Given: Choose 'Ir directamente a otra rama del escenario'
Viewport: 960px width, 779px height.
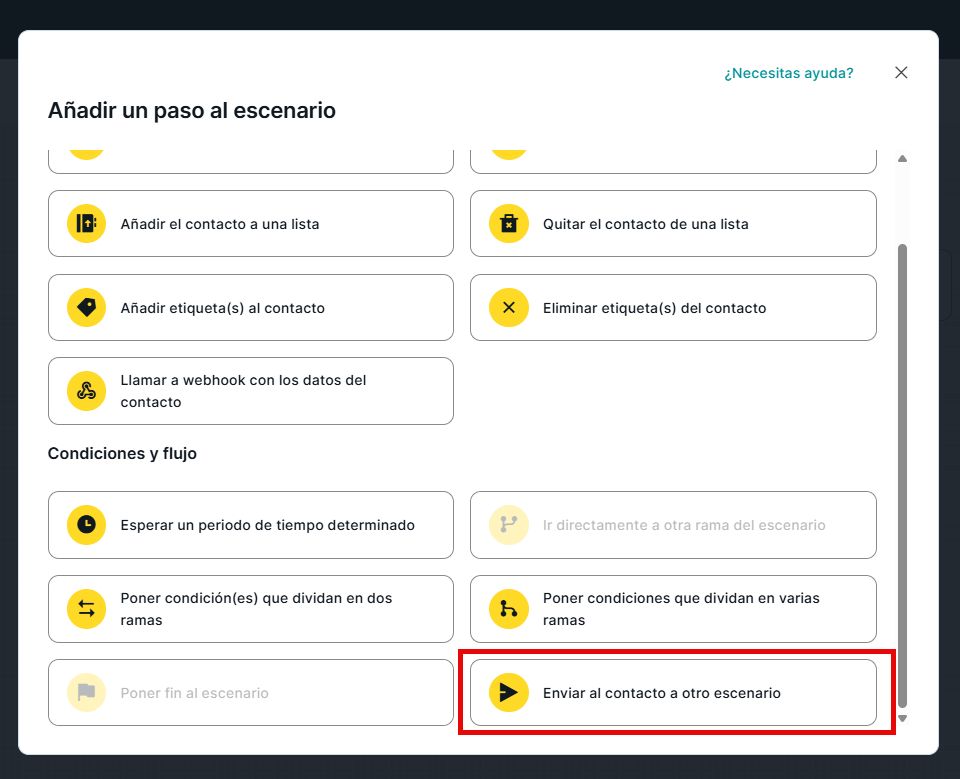Looking at the screenshot, I should tap(684, 525).
